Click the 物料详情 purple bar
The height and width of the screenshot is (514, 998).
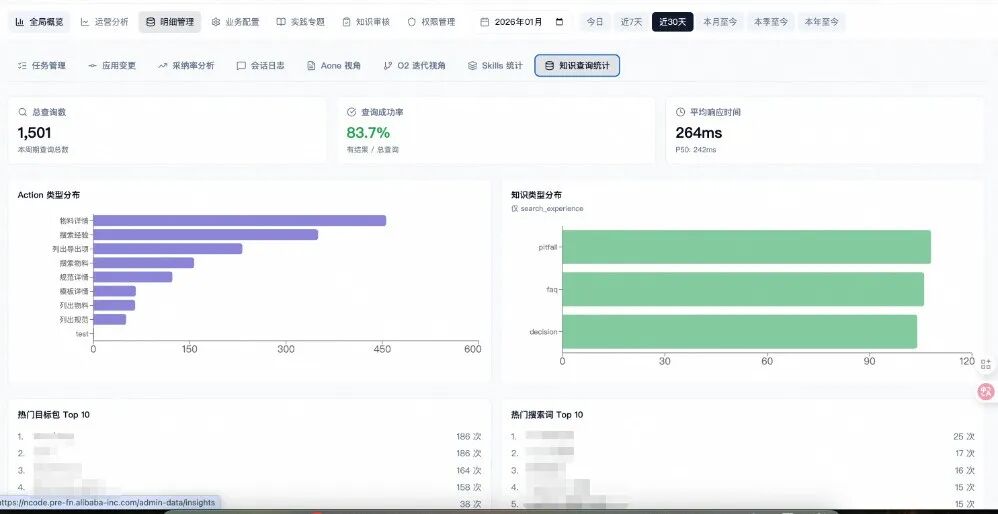pos(239,221)
